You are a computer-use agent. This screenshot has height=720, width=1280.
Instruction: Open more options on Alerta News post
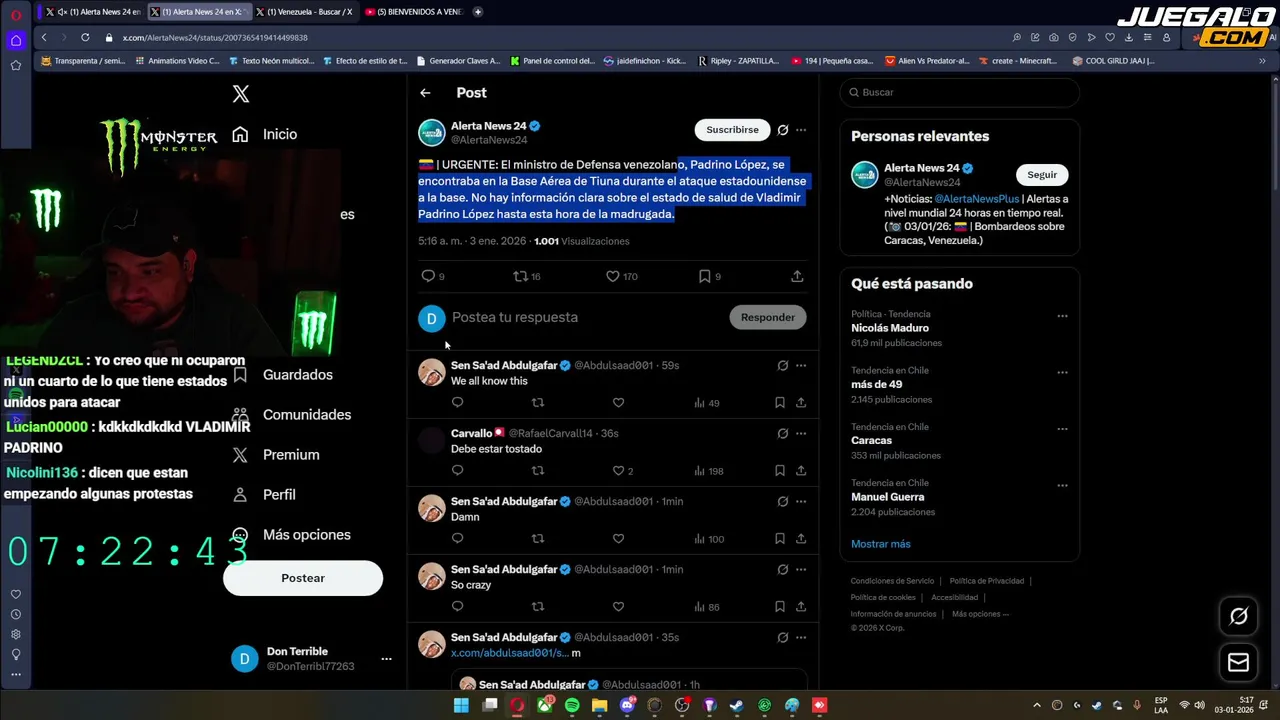[x=801, y=130]
